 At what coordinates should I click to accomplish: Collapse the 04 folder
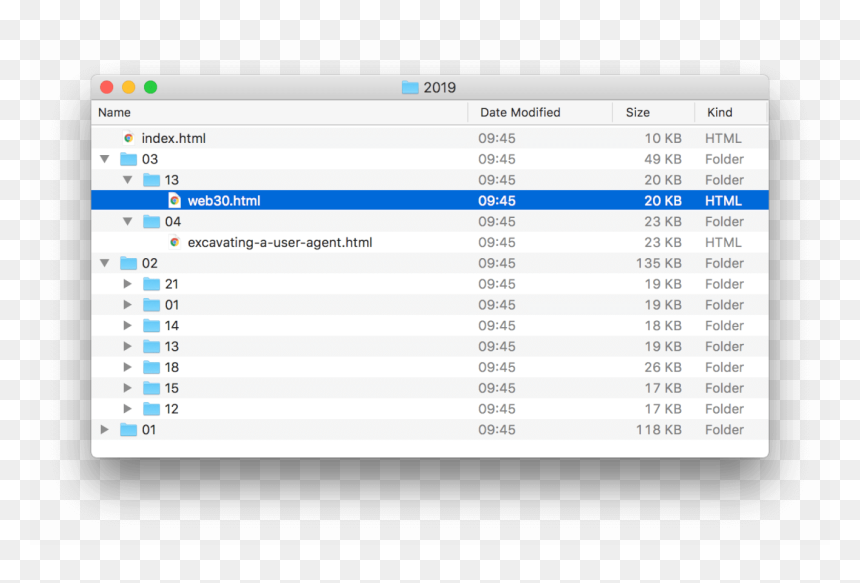pyautogui.click(x=128, y=222)
